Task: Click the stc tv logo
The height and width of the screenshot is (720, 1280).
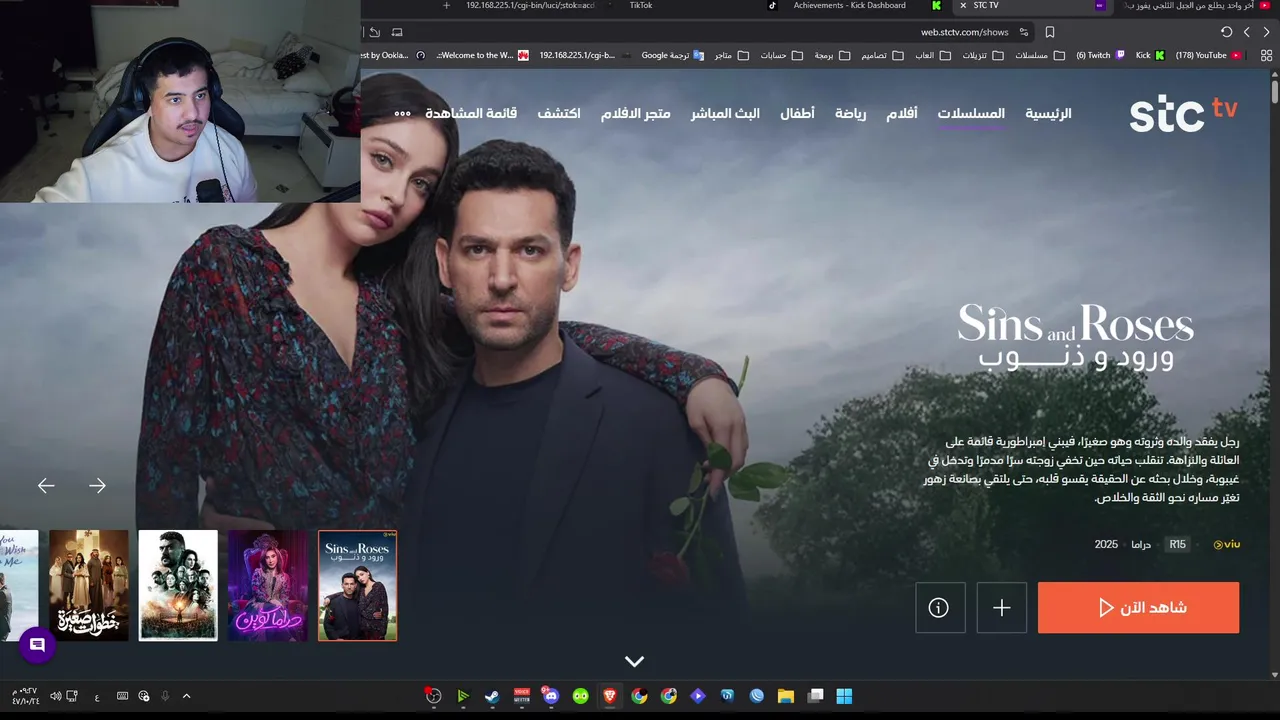Action: 1183,115
